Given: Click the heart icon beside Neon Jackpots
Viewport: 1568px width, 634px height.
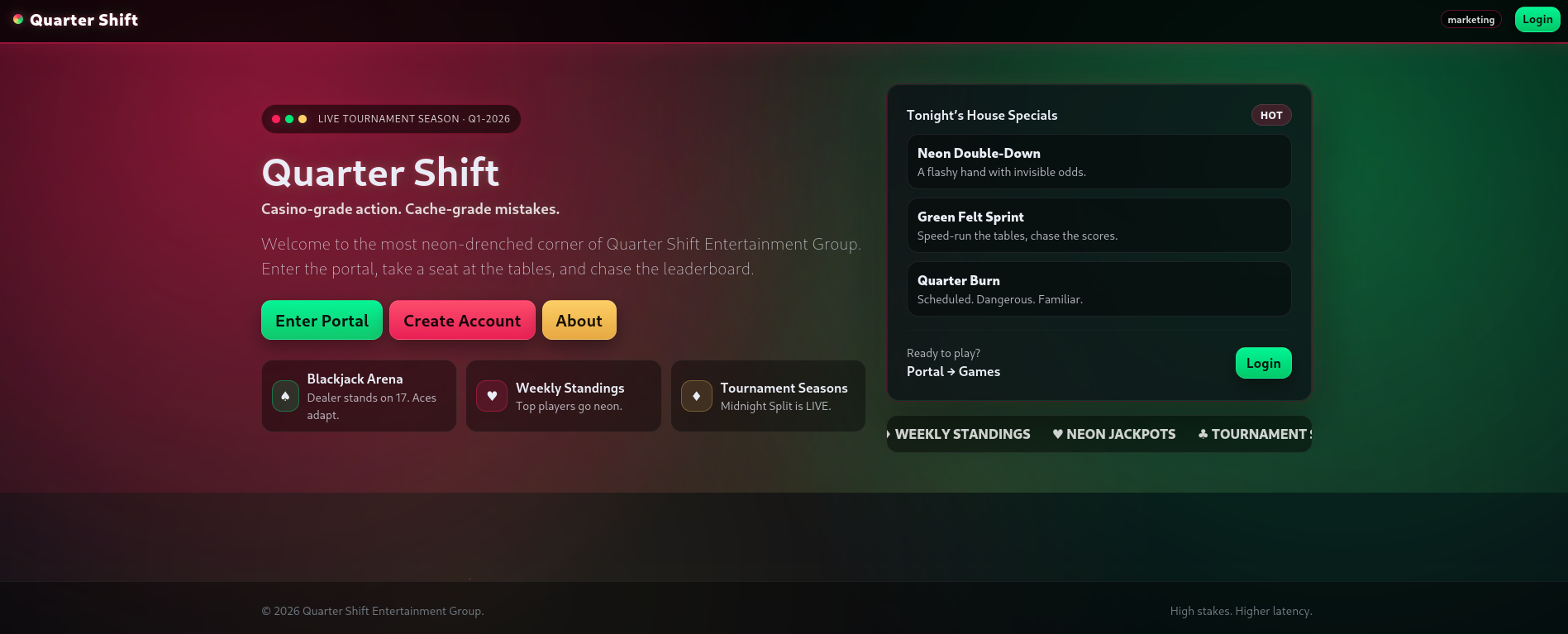Looking at the screenshot, I should point(1057,434).
